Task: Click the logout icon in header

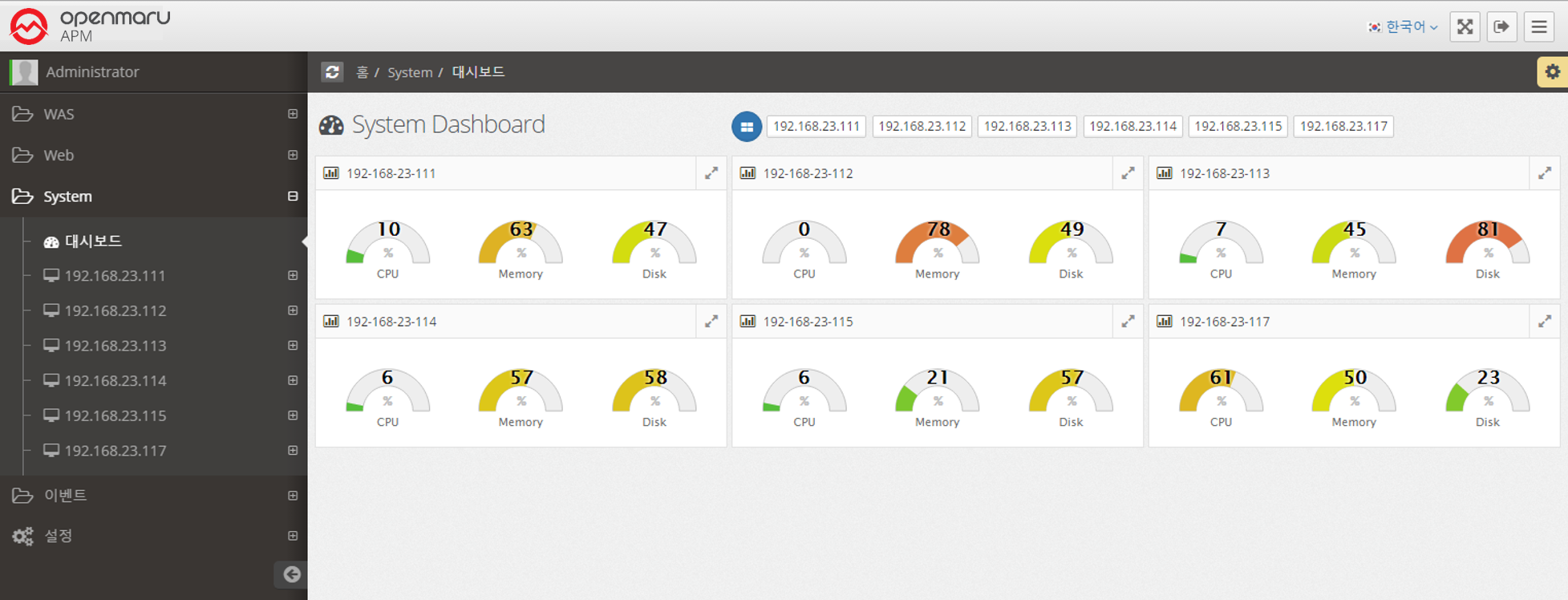Action: [1501, 26]
